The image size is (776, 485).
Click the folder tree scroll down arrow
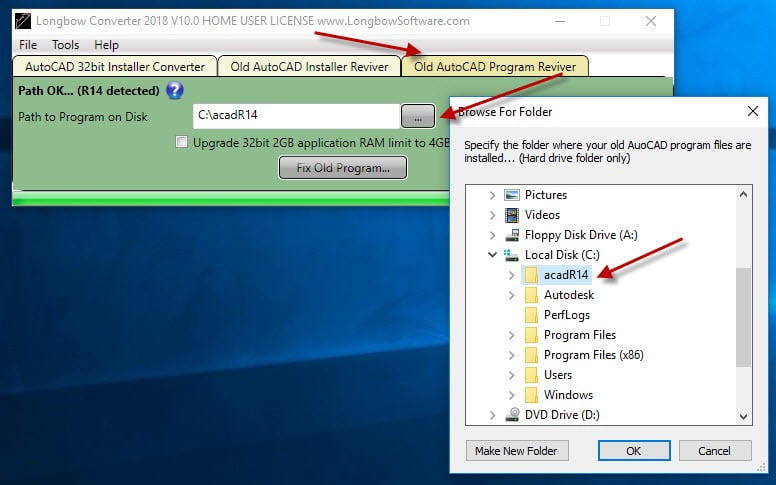click(x=743, y=417)
